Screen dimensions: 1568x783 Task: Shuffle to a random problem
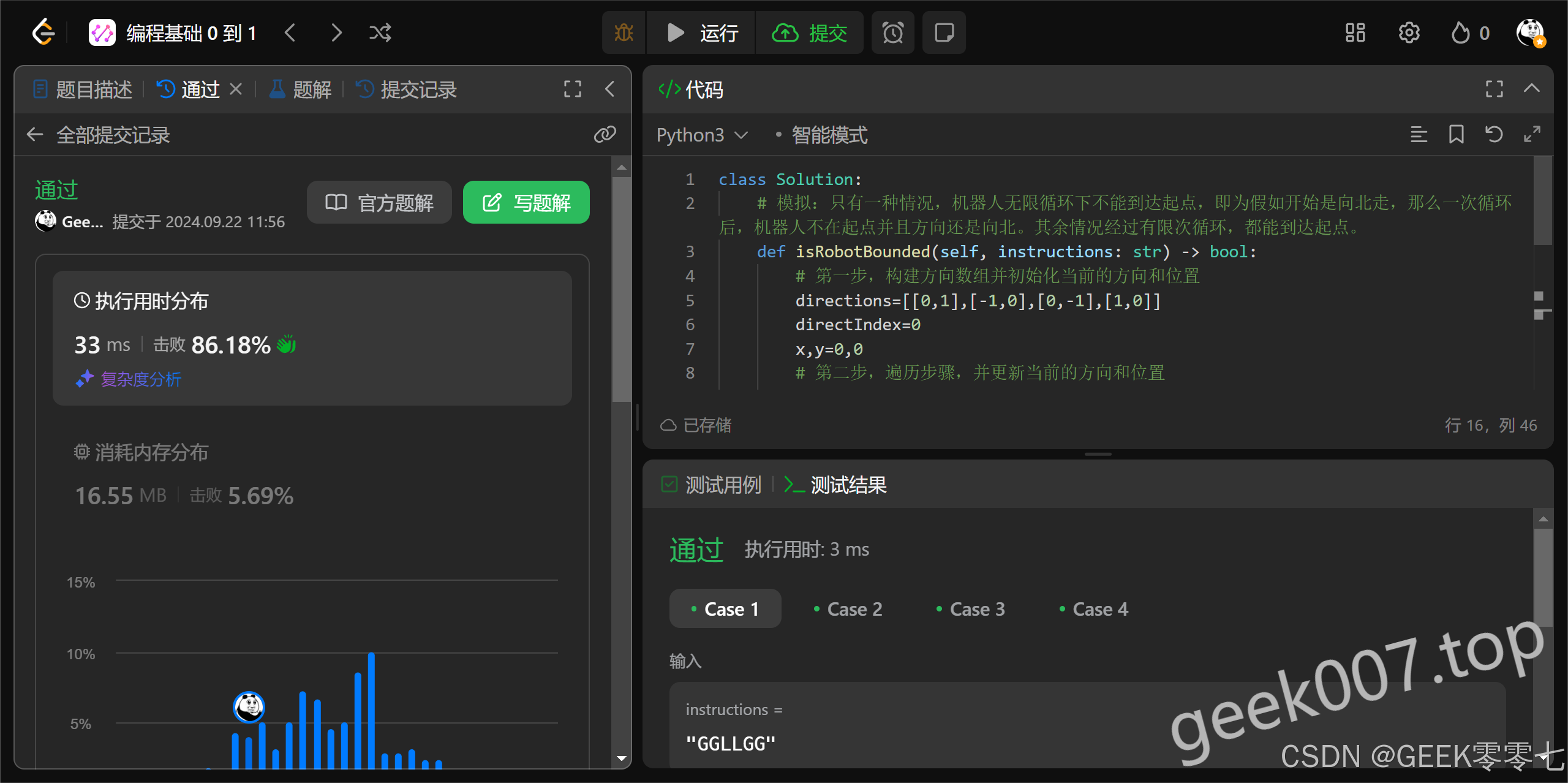point(380,32)
